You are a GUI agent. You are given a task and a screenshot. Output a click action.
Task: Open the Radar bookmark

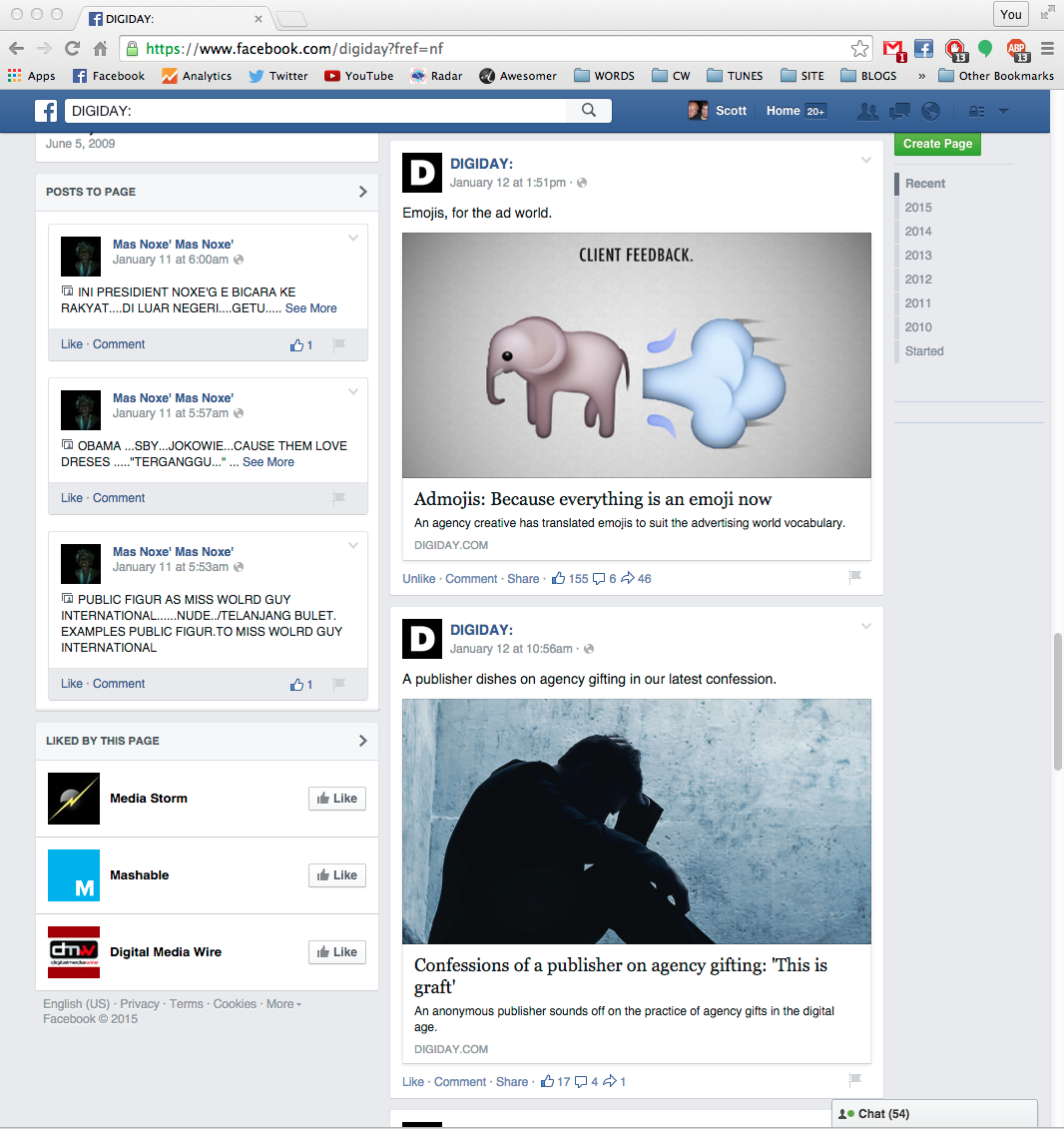(436, 76)
